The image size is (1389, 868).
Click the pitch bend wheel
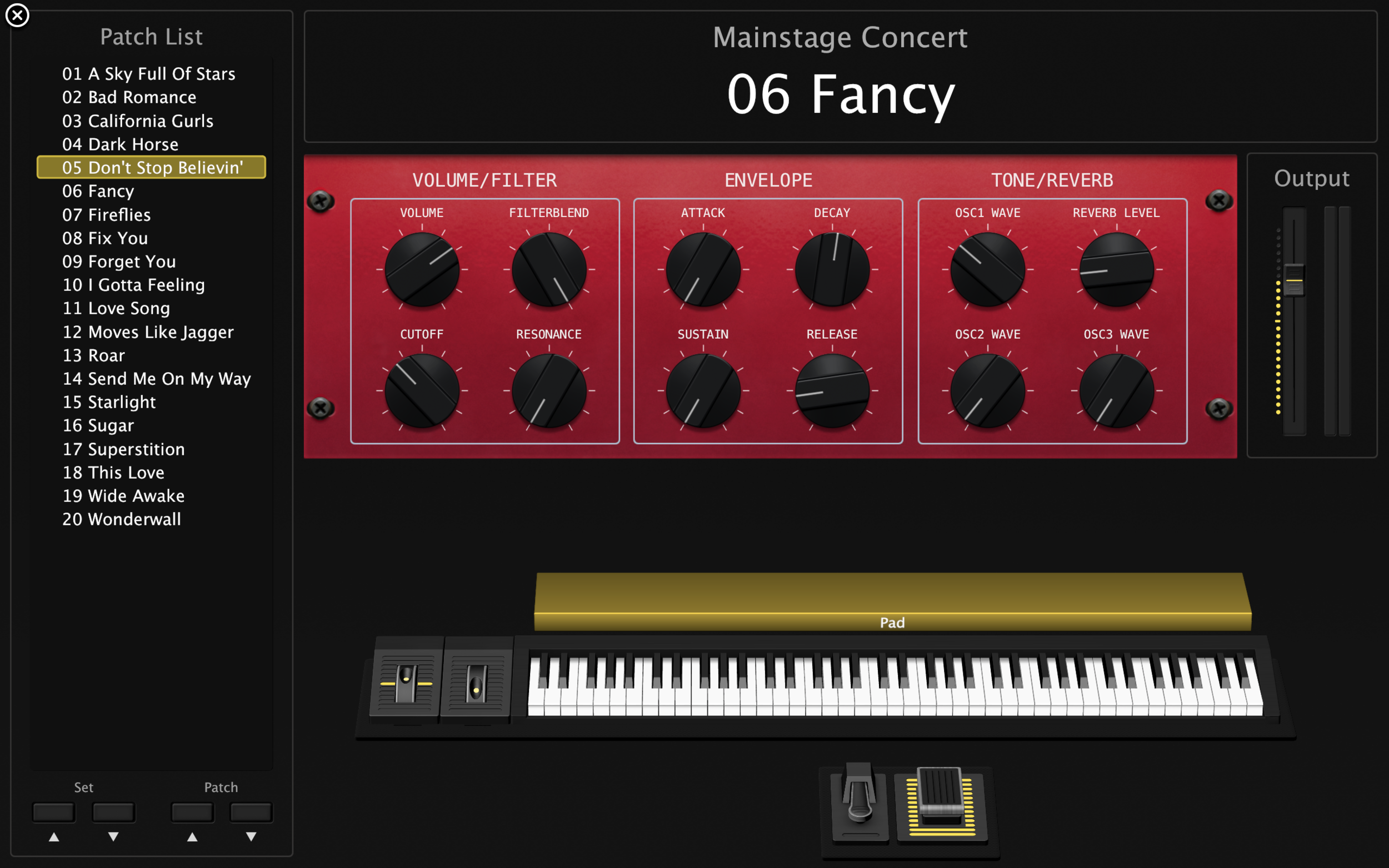pos(406,683)
